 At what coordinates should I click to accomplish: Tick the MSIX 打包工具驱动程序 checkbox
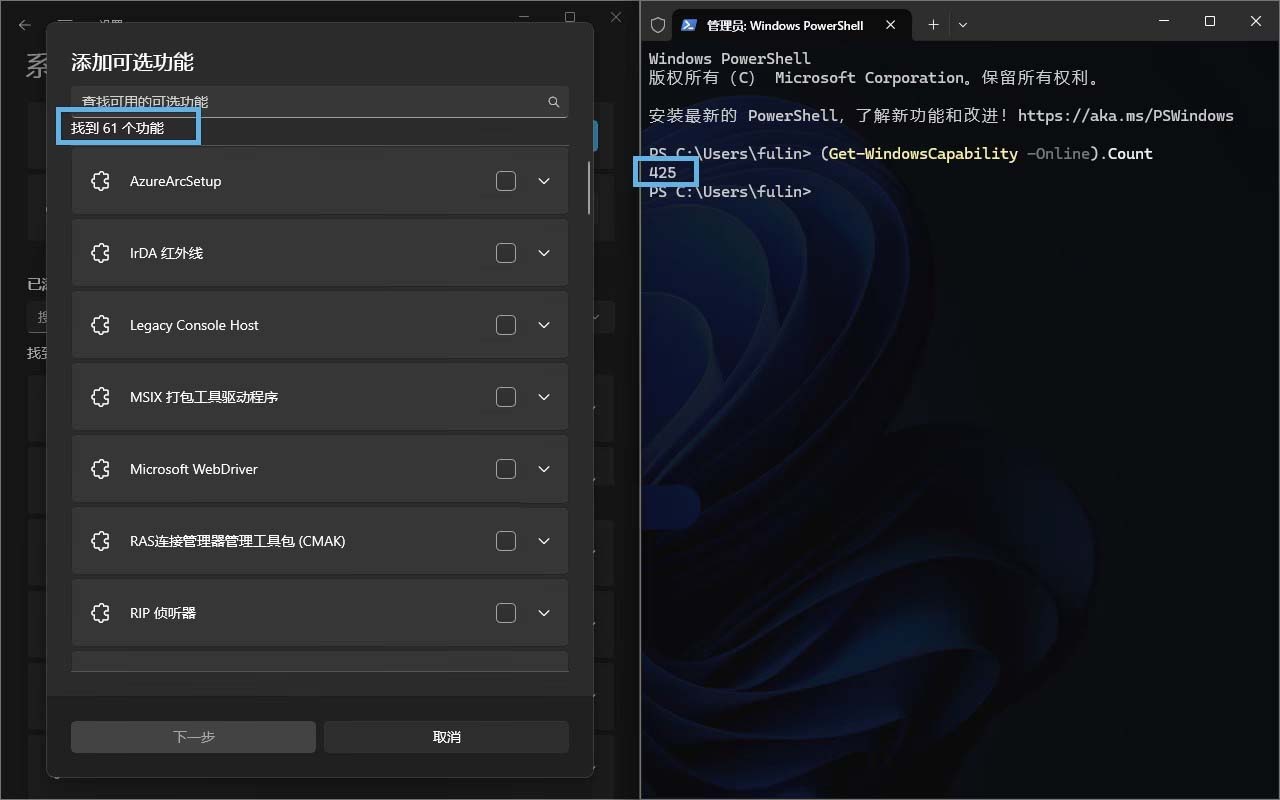click(x=506, y=397)
